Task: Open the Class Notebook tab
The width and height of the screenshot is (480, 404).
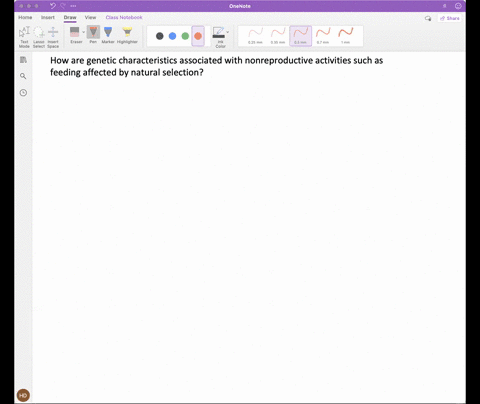Action: [124, 17]
